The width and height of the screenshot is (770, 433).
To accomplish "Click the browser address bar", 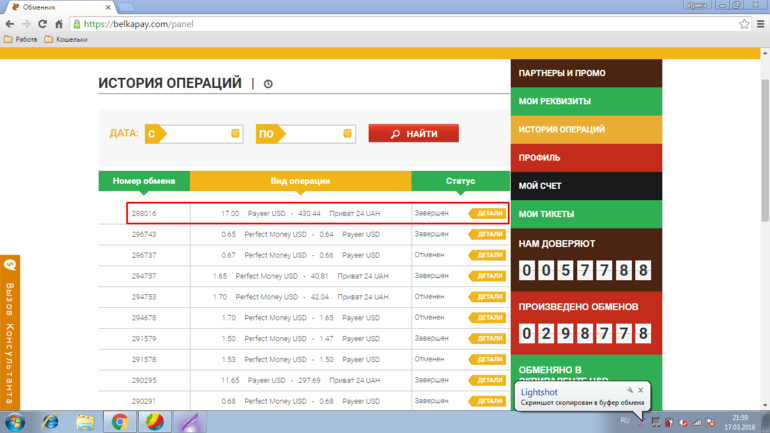I will point(400,24).
